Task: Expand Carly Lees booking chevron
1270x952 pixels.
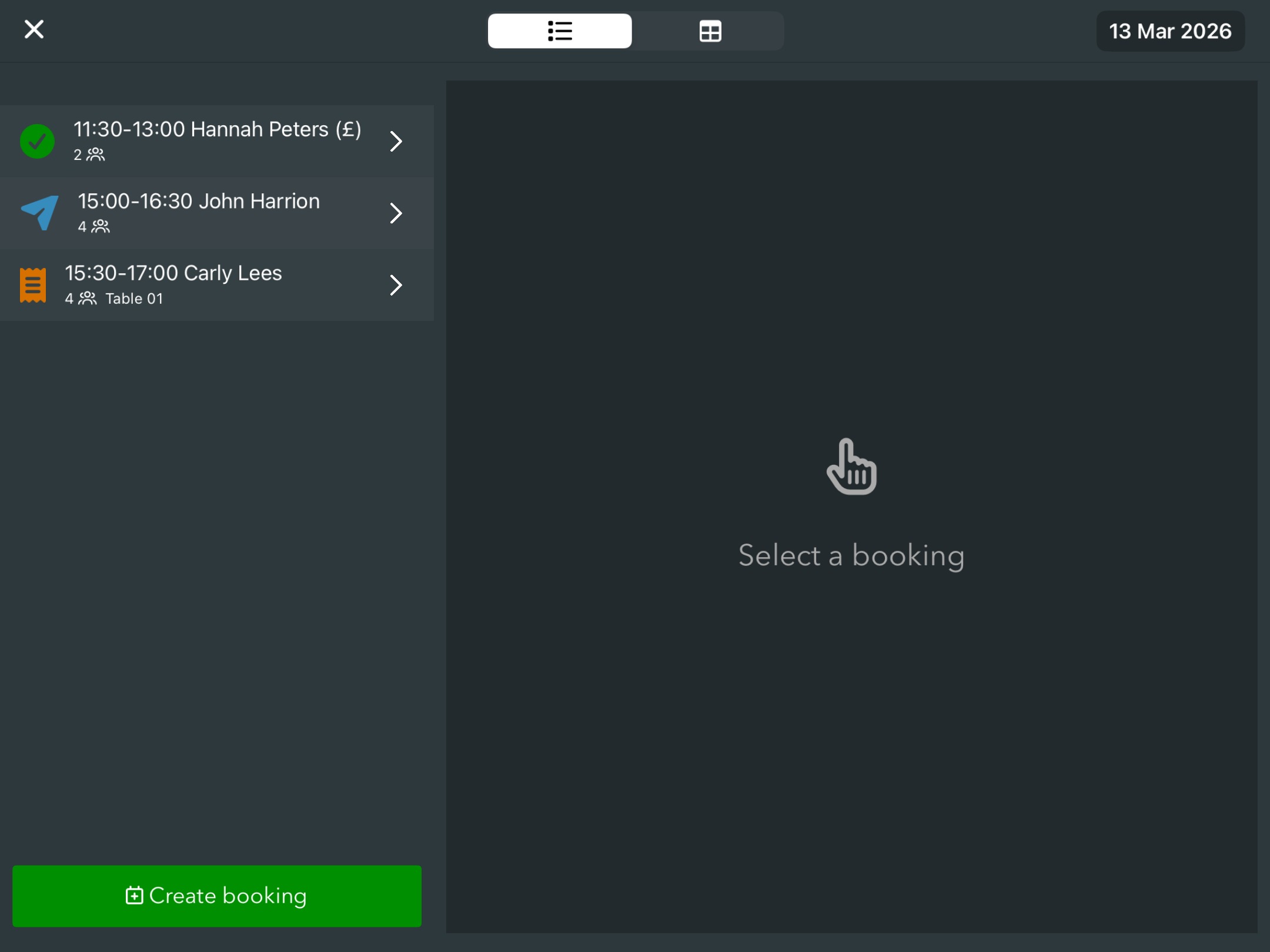Action: pos(396,285)
